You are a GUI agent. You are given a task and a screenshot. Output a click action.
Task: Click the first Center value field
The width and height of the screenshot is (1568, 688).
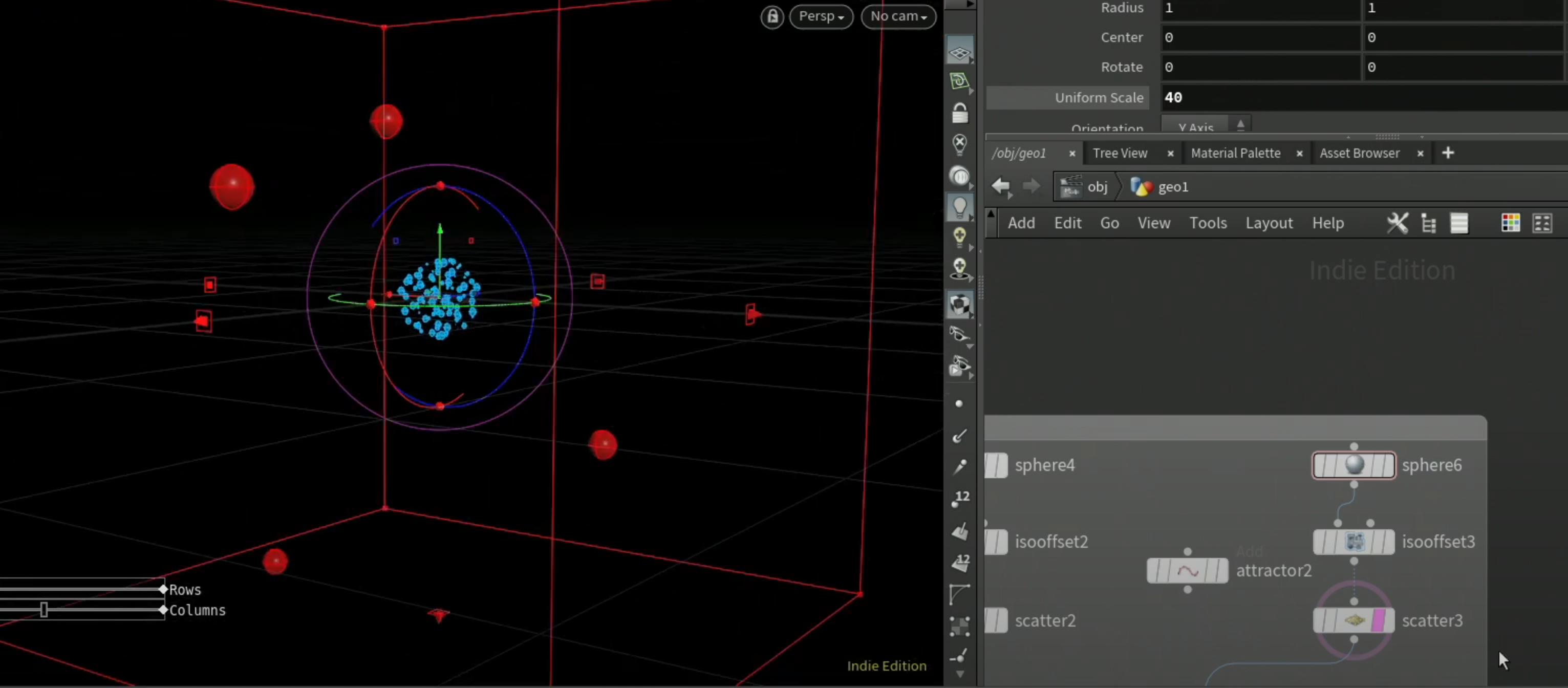1260,38
